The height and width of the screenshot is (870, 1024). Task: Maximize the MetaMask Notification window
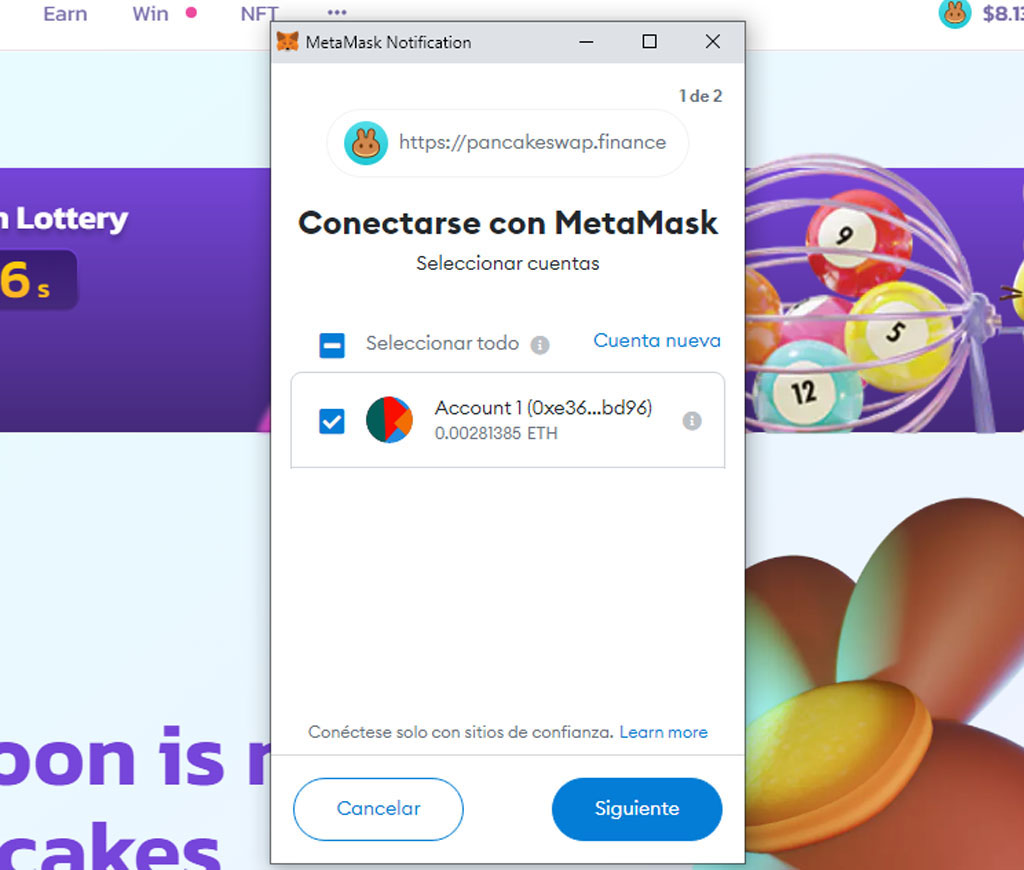click(x=649, y=42)
